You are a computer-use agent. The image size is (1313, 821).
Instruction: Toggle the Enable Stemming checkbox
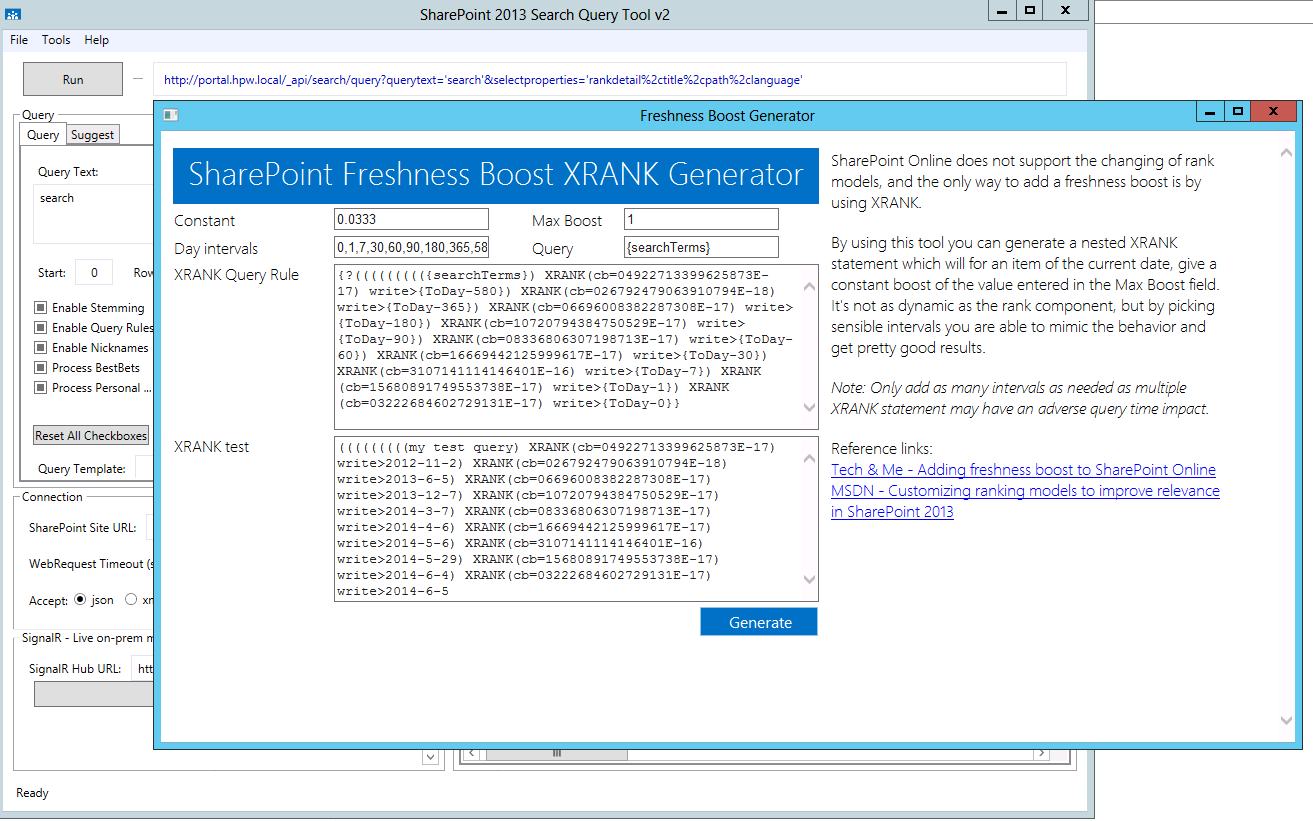point(41,308)
